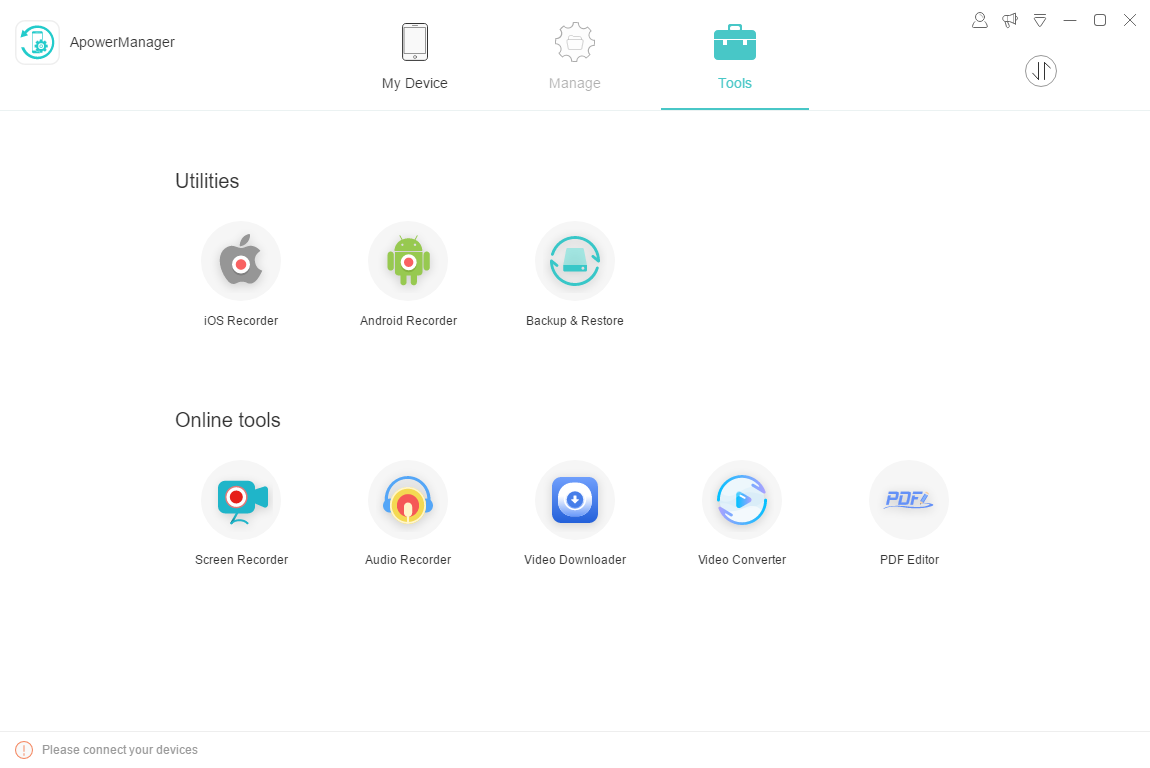Image resolution: width=1150 pixels, height=768 pixels.
Task: Click the ApowerManager logo
Action: (x=37, y=42)
